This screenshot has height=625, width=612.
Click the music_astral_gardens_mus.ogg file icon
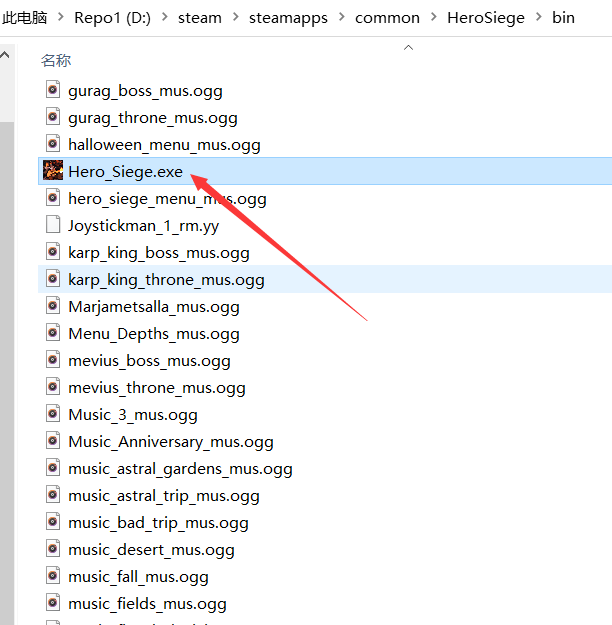53,468
